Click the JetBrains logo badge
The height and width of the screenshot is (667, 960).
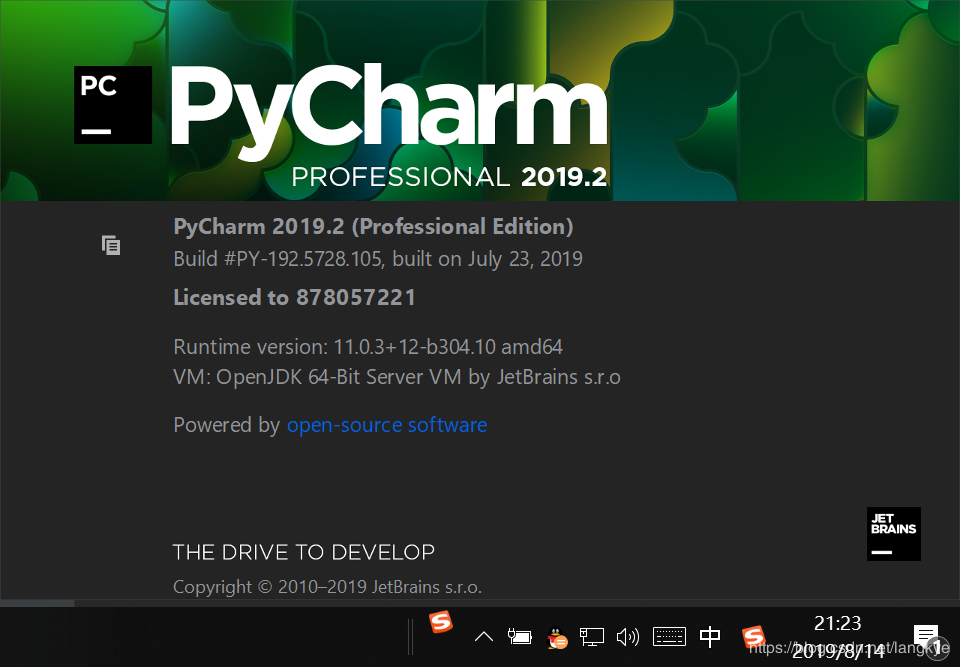click(893, 533)
